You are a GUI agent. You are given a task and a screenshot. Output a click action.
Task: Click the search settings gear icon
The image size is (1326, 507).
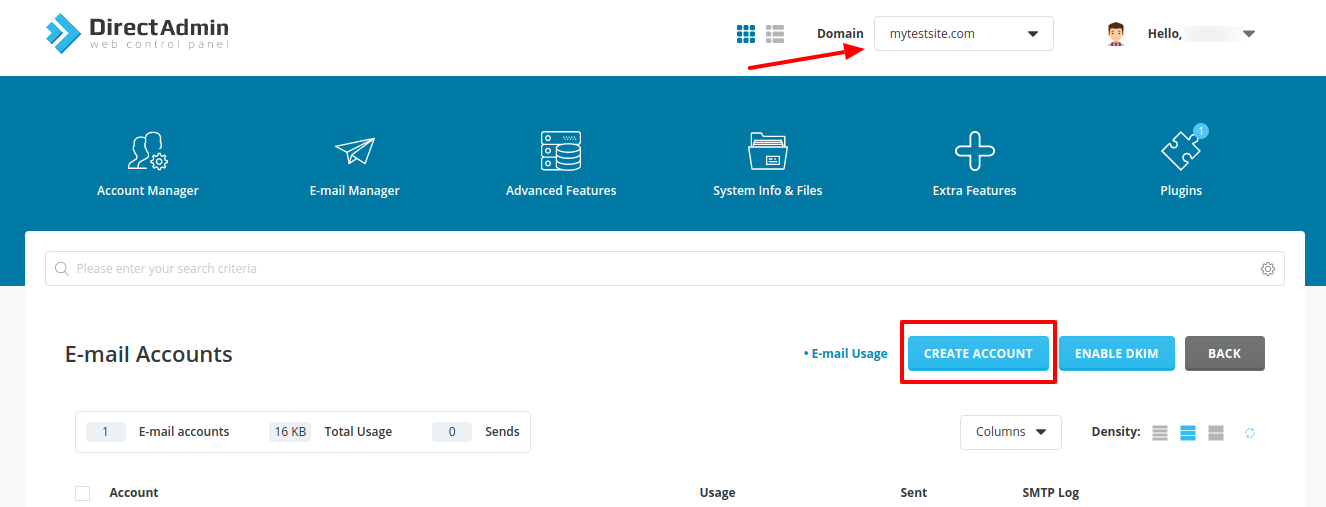pos(1267,269)
